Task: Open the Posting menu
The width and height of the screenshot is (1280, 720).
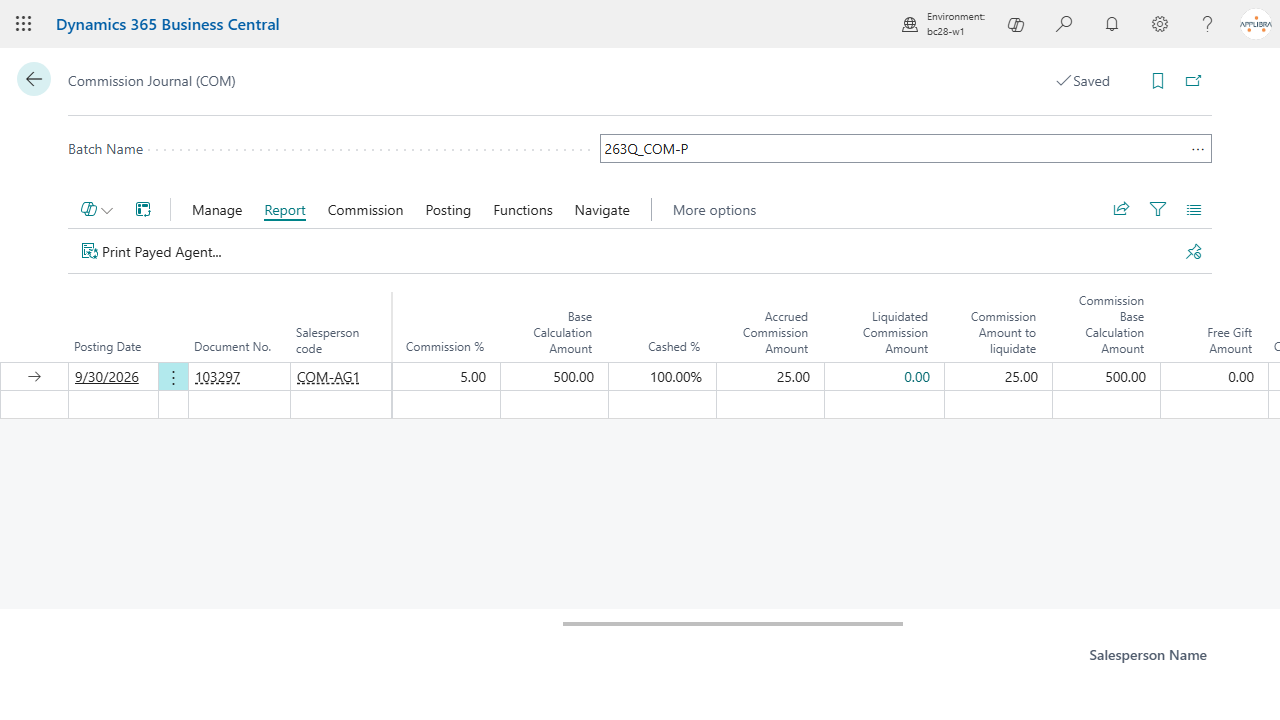Action: point(448,210)
